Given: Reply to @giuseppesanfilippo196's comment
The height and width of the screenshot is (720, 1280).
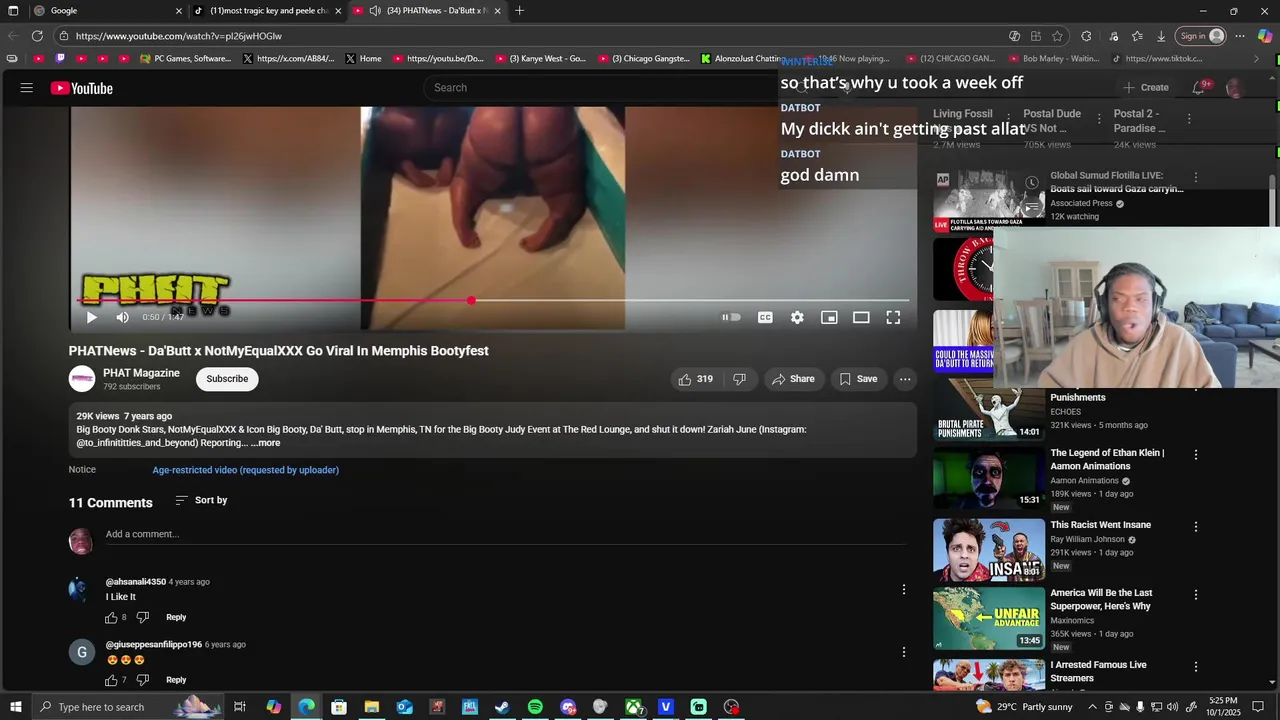Looking at the screenshot, I should 176,680.
